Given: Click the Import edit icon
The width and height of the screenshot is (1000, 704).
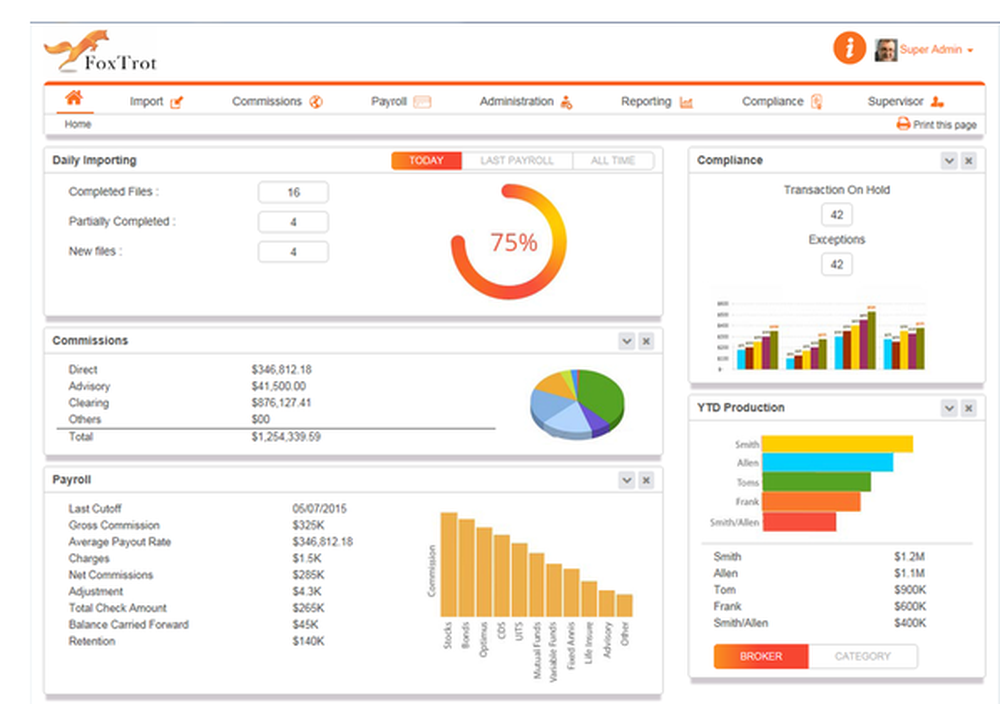Looking at the screenshot, I should (x=177, y=102).
